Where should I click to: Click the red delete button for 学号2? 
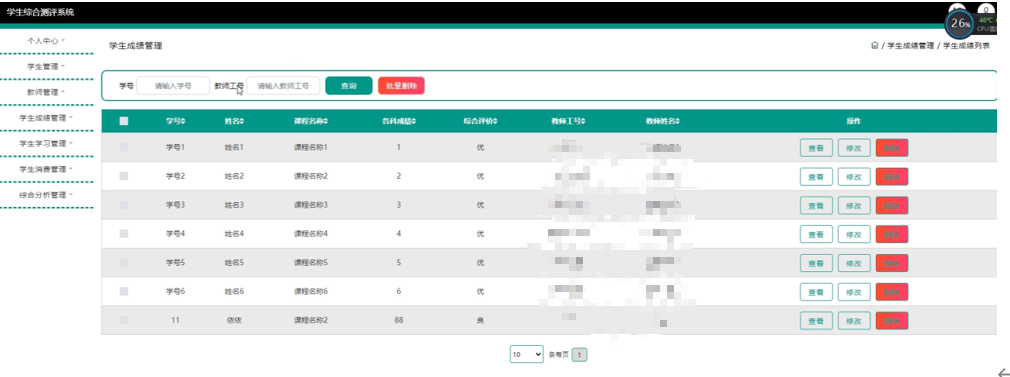point(892,177)
